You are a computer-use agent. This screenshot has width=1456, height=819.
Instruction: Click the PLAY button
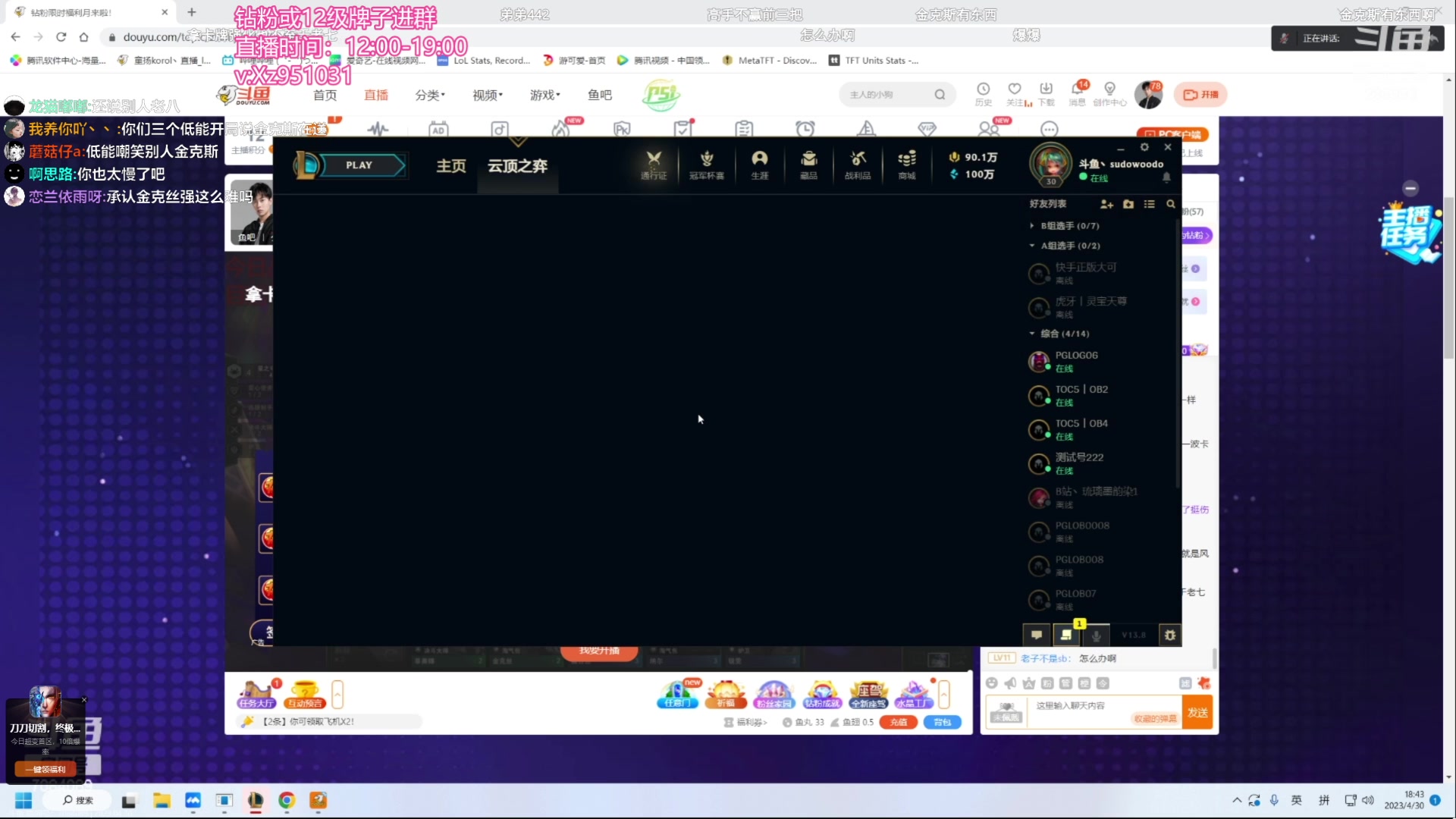[361, 165]
